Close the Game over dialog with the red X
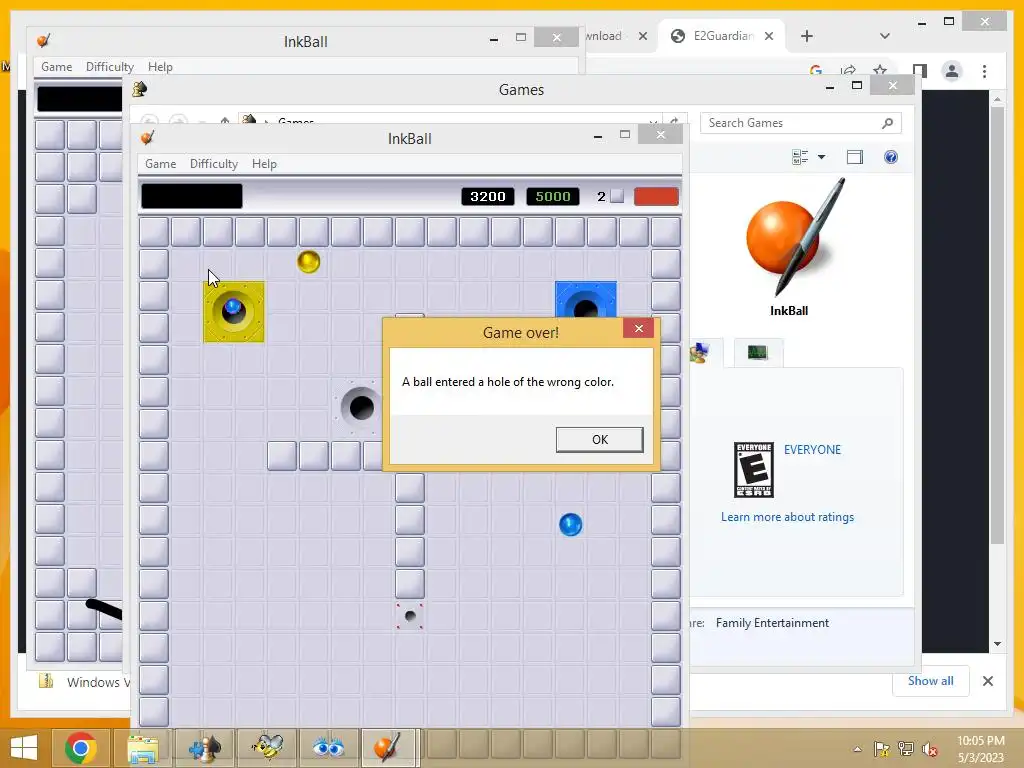The height and width of the screenshot is (768, 1024). pos(639,328)
